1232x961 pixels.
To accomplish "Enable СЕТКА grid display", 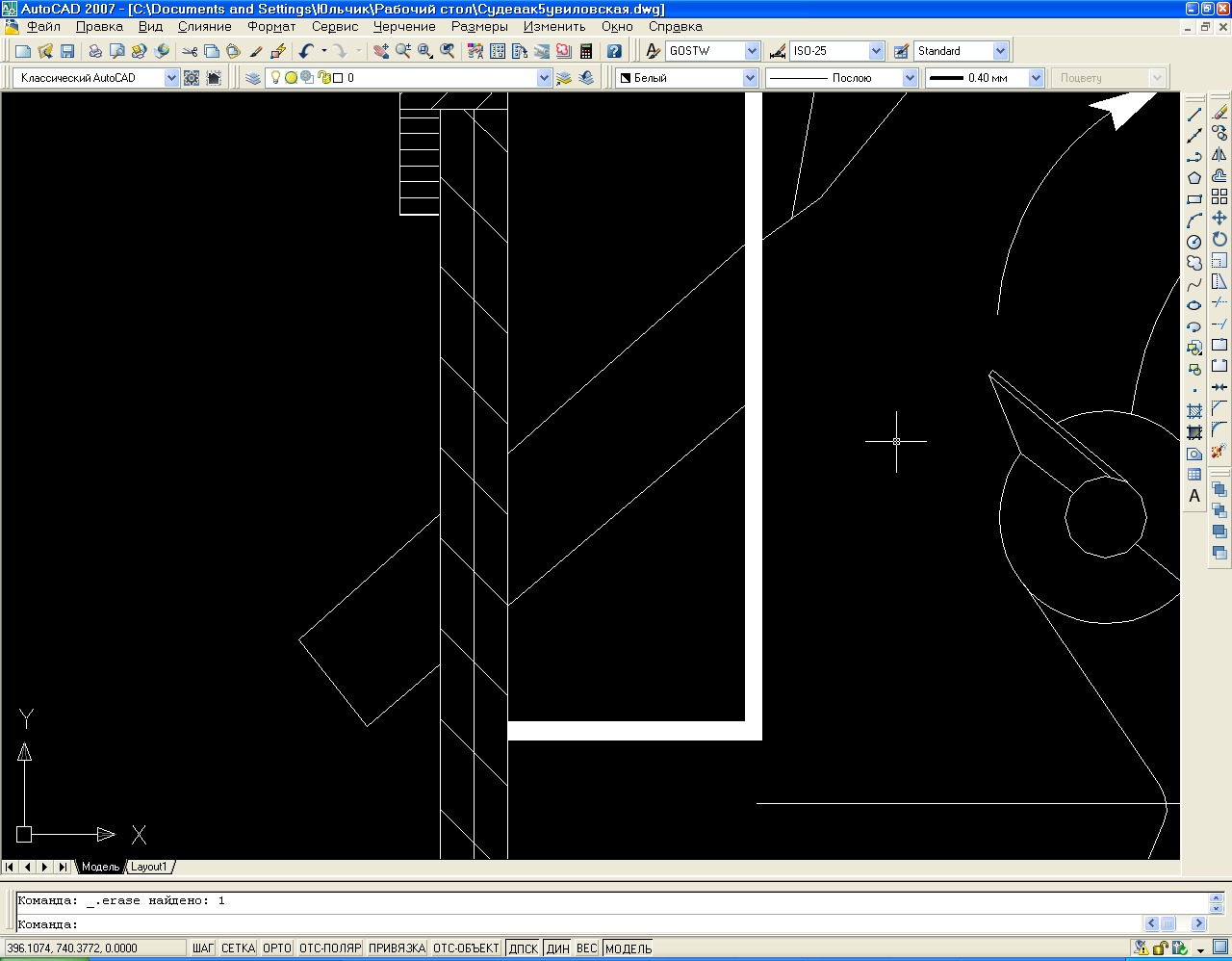I will click(238, 948).
